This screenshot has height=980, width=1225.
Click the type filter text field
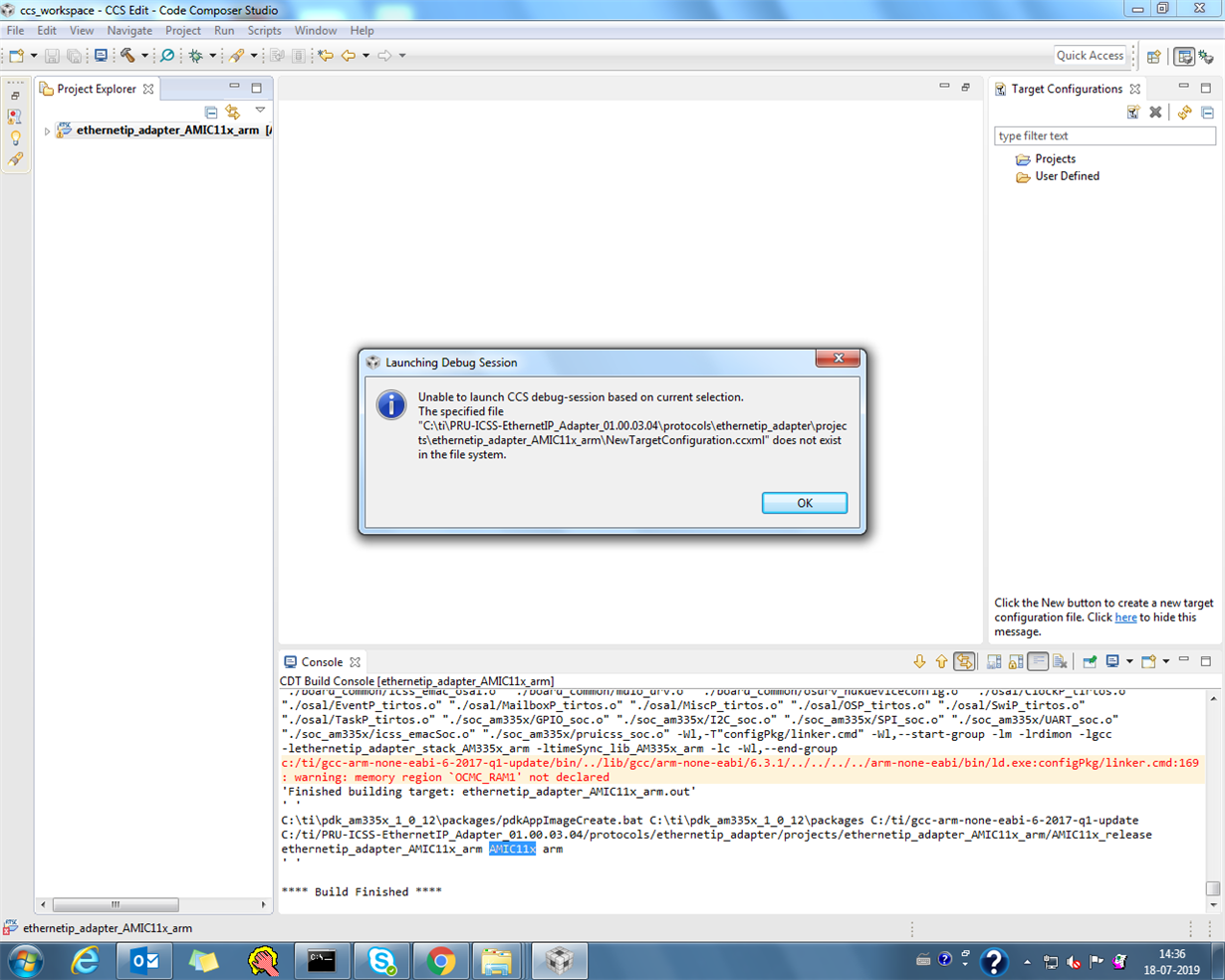1104,135
